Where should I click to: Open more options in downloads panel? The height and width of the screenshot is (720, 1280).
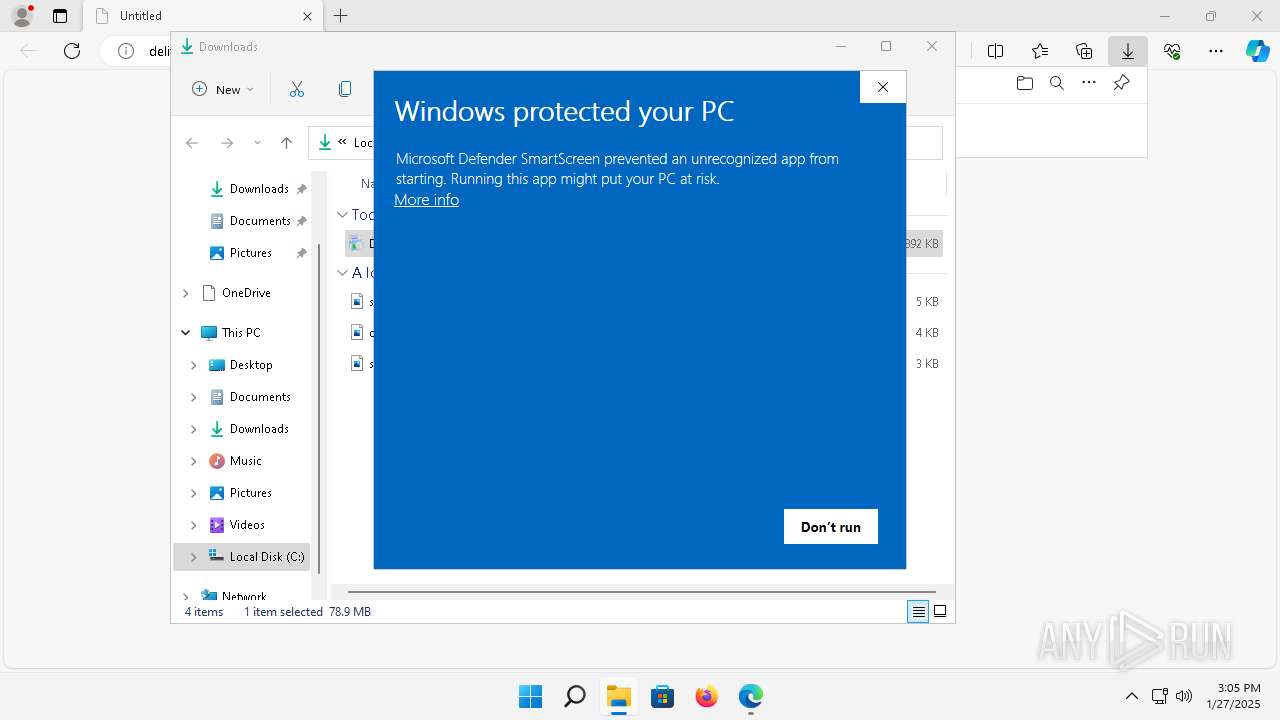tap(1089, 83)
